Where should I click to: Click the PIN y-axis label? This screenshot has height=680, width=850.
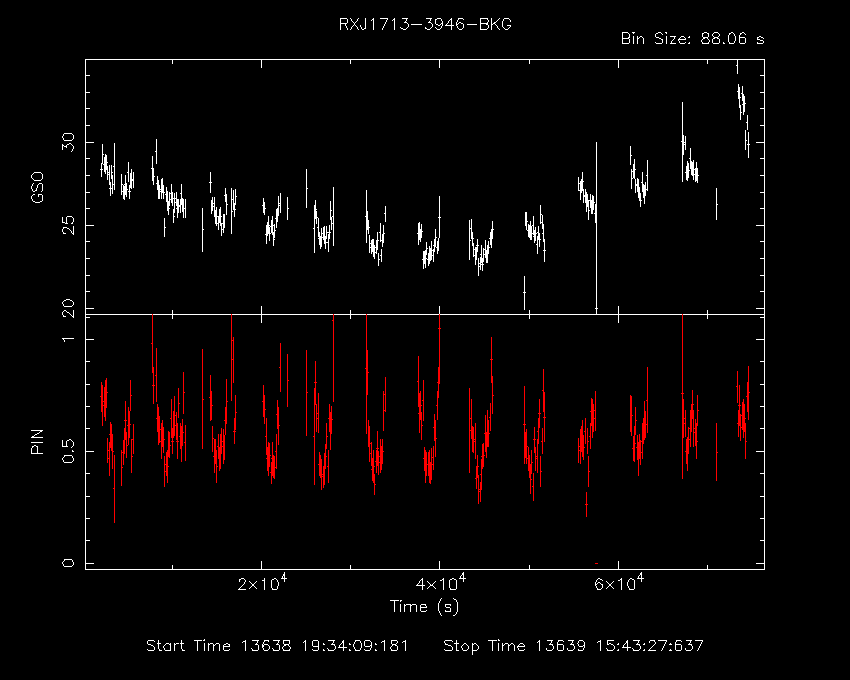coord(37,441)
